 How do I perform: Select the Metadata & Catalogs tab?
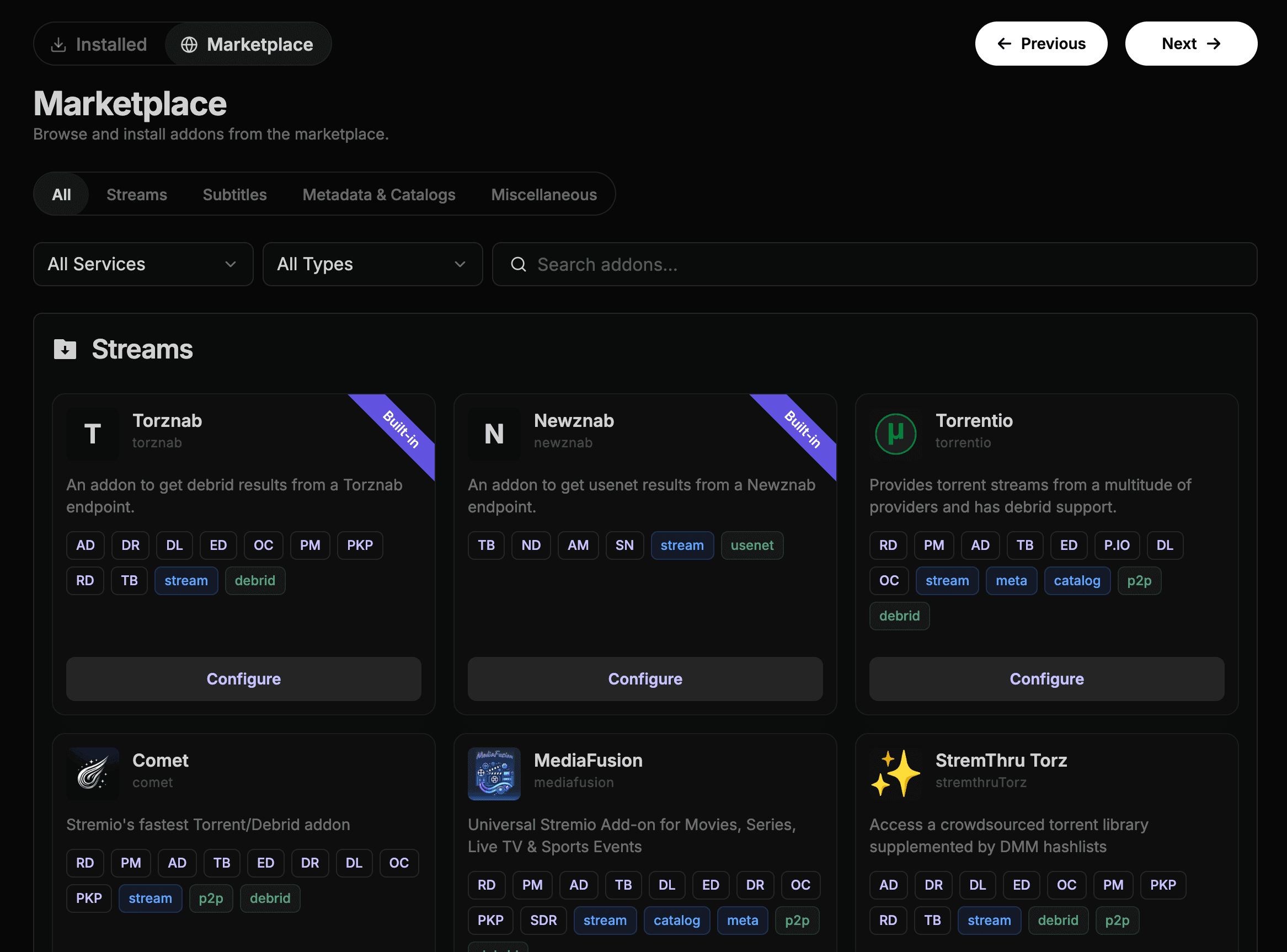378,194
